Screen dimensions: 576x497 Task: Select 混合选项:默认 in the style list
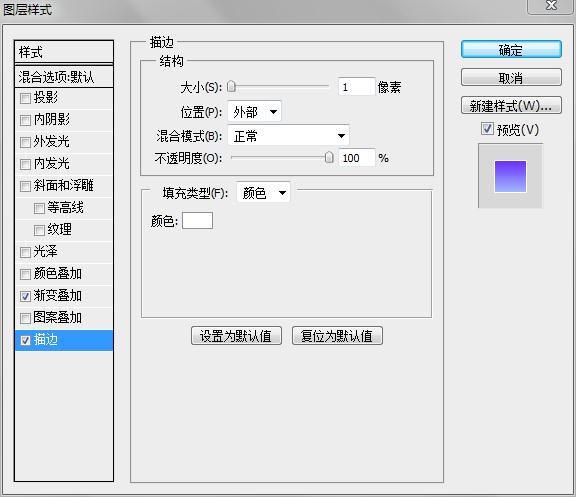(64, 77)
